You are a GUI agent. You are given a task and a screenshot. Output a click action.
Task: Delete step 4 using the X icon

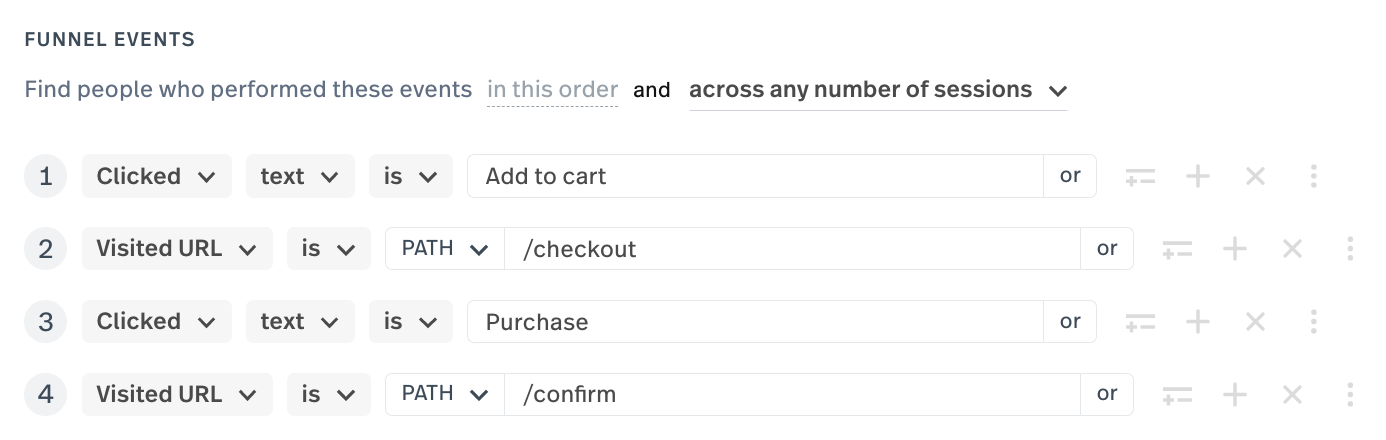(1293, 395)
